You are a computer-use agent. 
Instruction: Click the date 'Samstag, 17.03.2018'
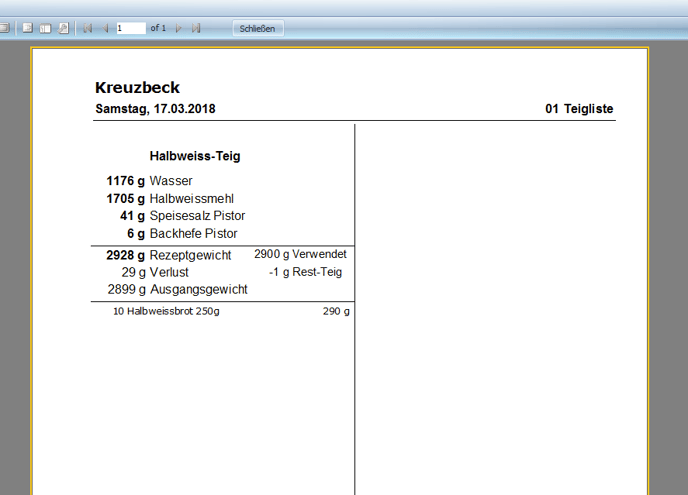point(155,109)
